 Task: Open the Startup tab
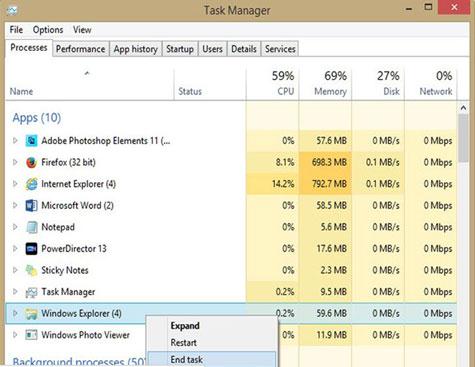pyautogui.click(x=180, y=49)
